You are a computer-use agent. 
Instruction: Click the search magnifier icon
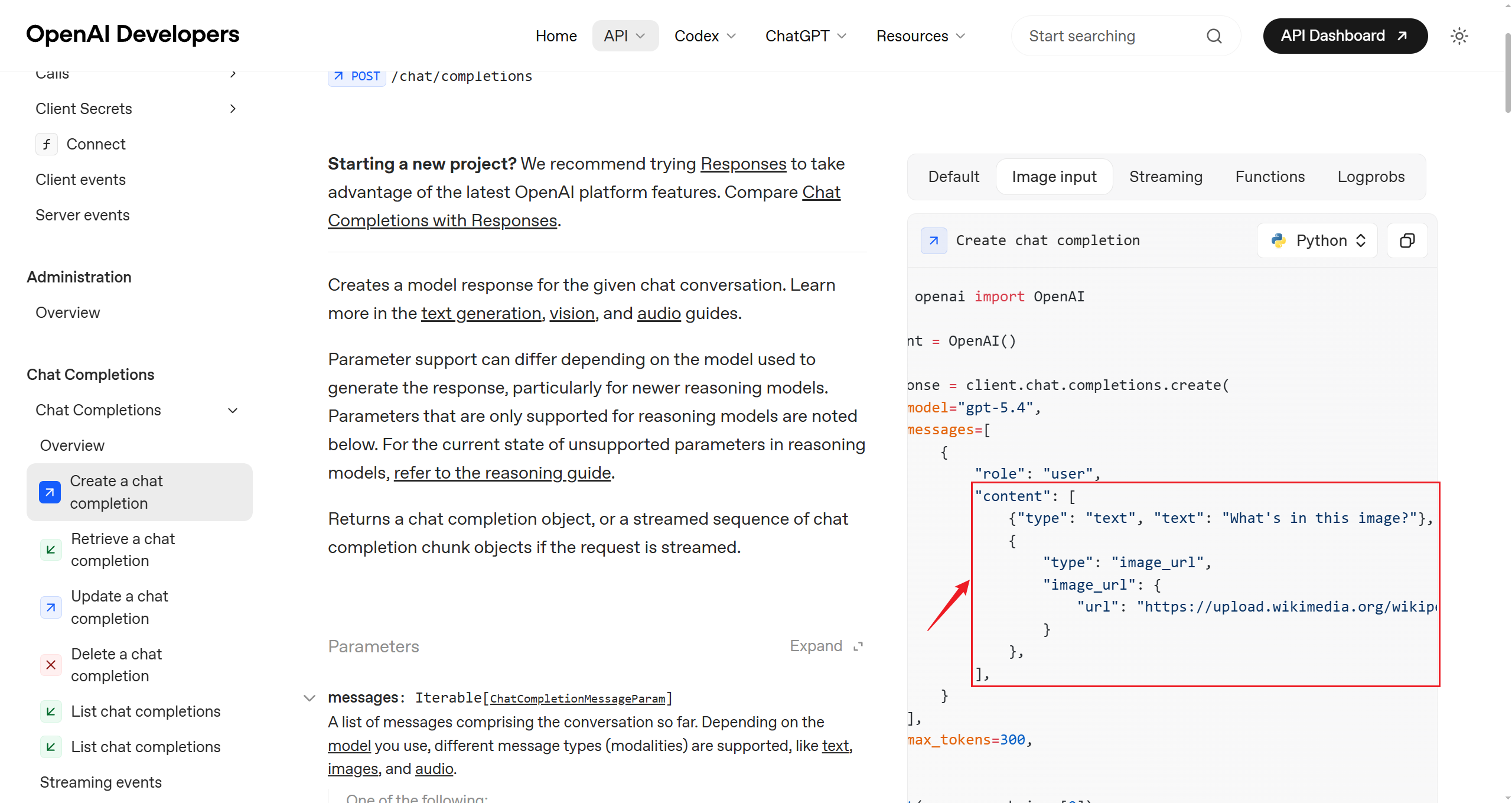[x=1214, y=36]
